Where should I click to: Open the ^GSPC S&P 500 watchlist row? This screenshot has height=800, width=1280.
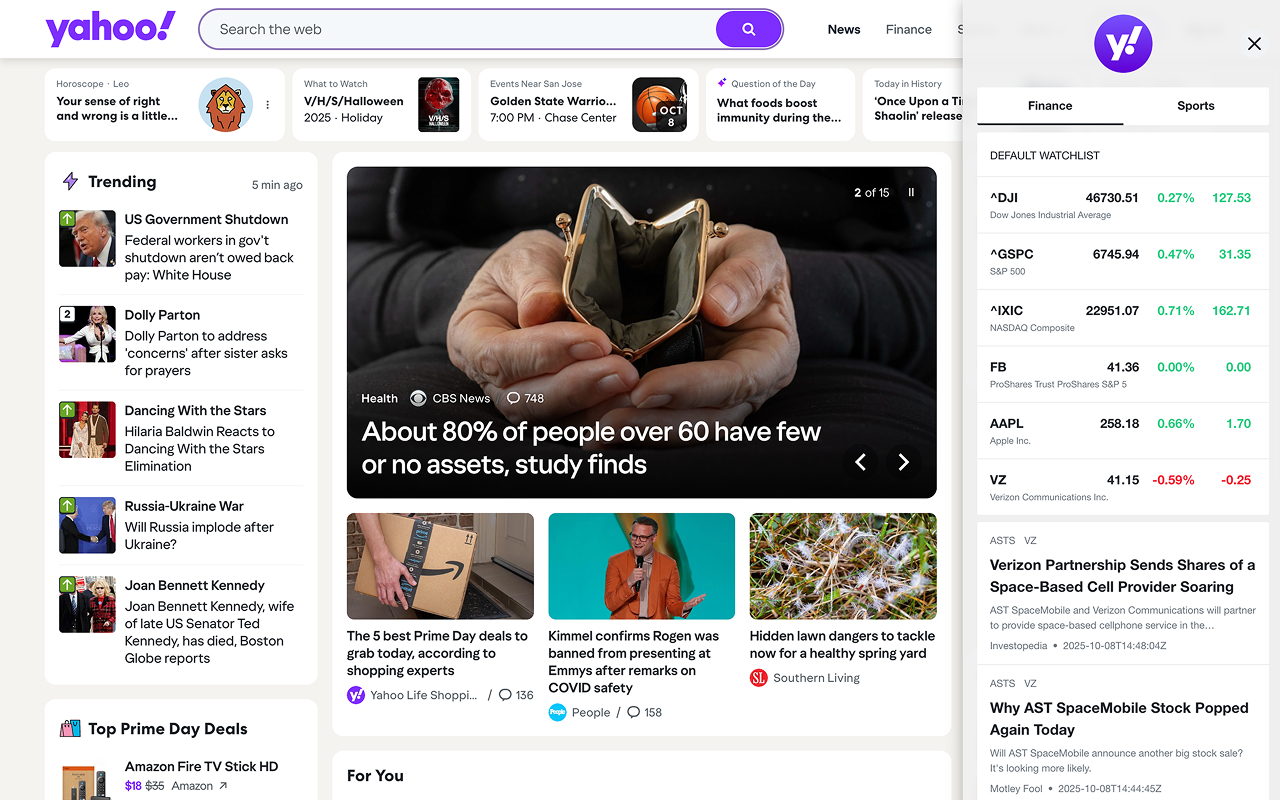point(1123,262)
